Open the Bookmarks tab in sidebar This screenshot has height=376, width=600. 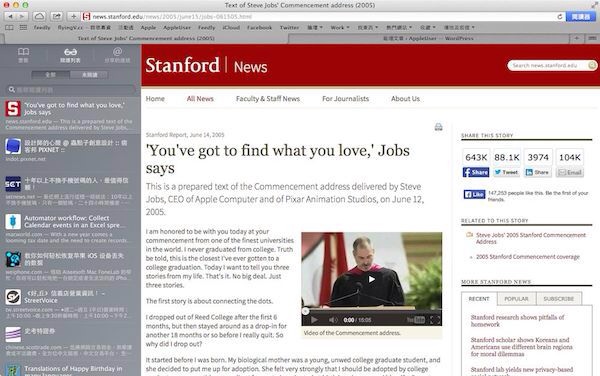click(23, 55)
